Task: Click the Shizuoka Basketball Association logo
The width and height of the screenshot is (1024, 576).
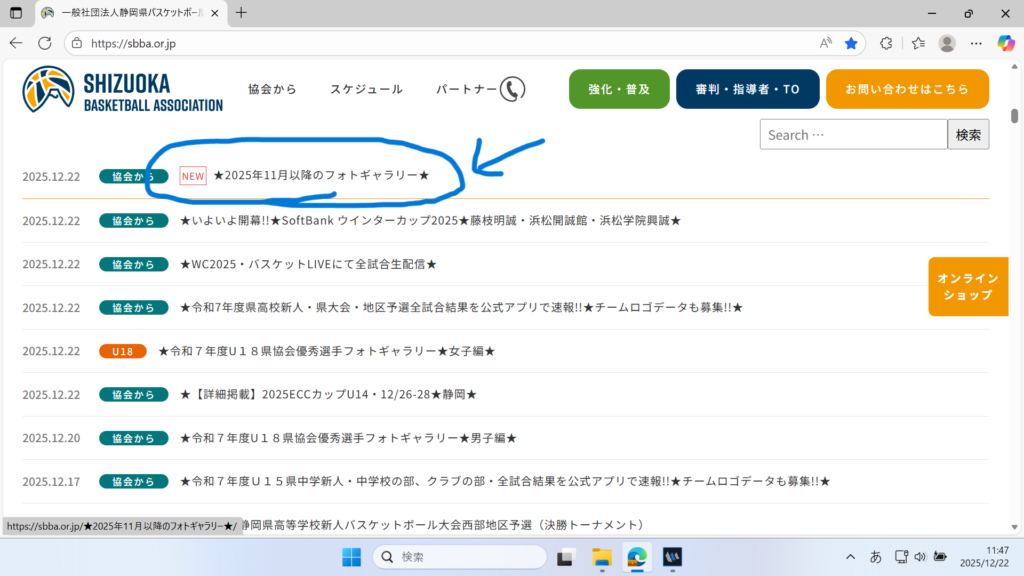Action: click(123, 89)
